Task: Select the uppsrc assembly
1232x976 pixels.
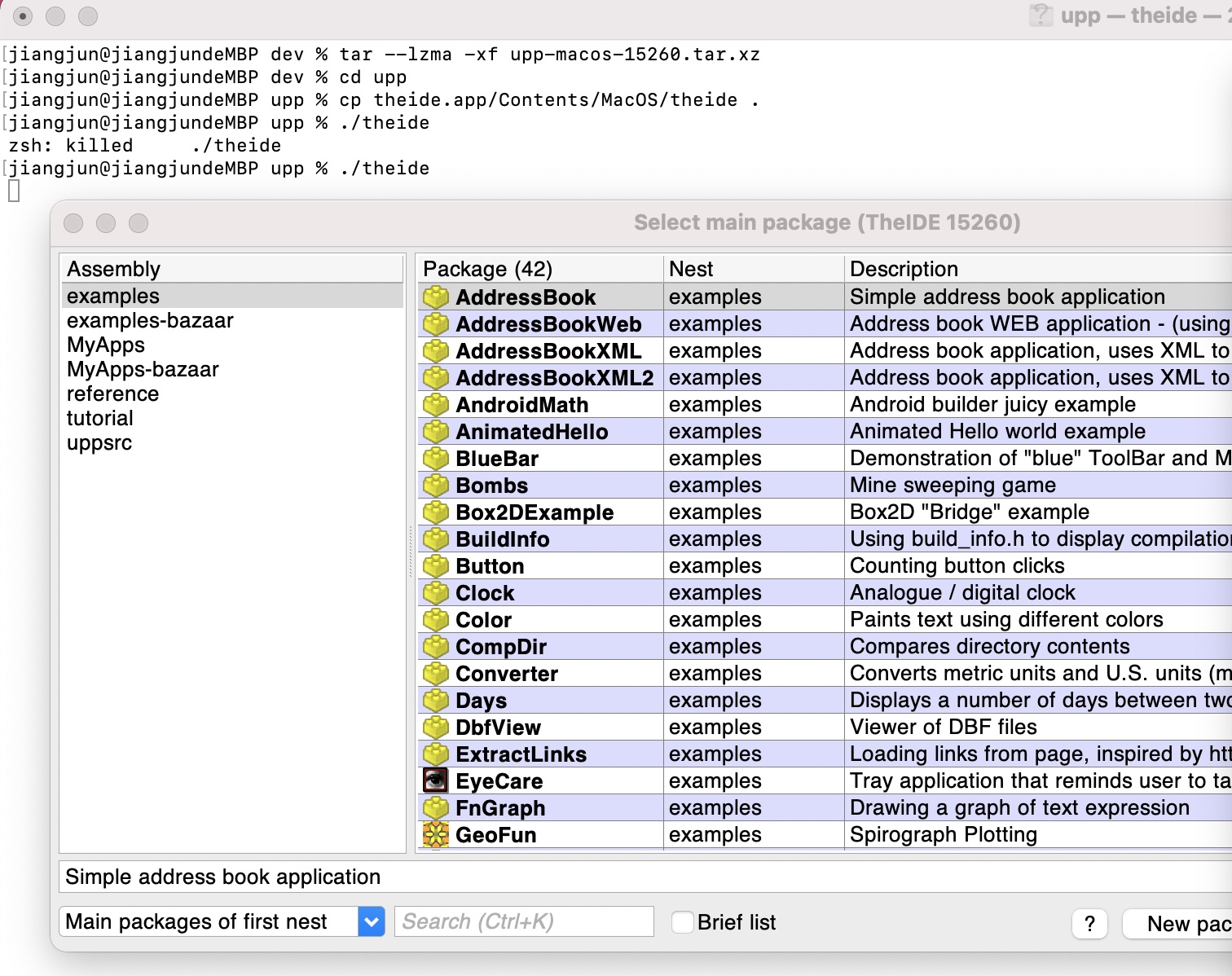Action: pyautogui.click(x=99, y=443)
